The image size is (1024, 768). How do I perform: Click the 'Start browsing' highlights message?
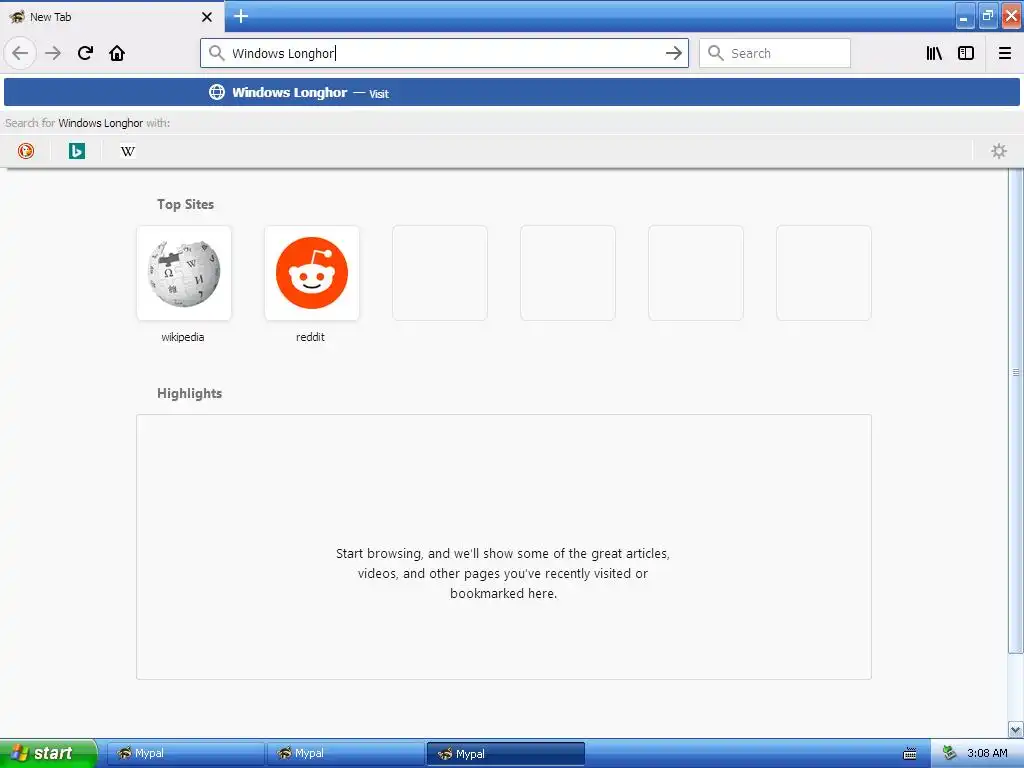pyautogui.click(x=503, y=573)
